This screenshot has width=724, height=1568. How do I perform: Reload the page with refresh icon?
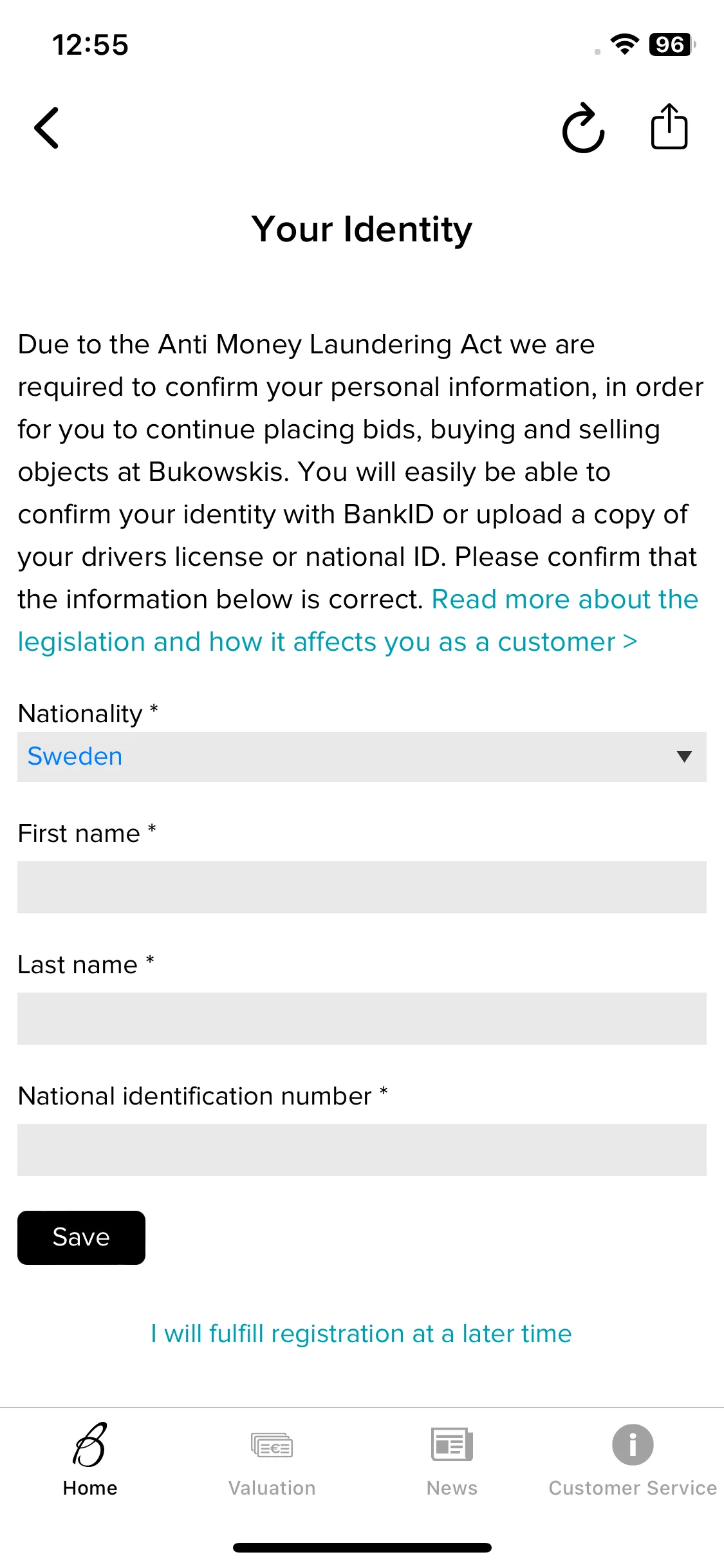(x=583, y=128)
